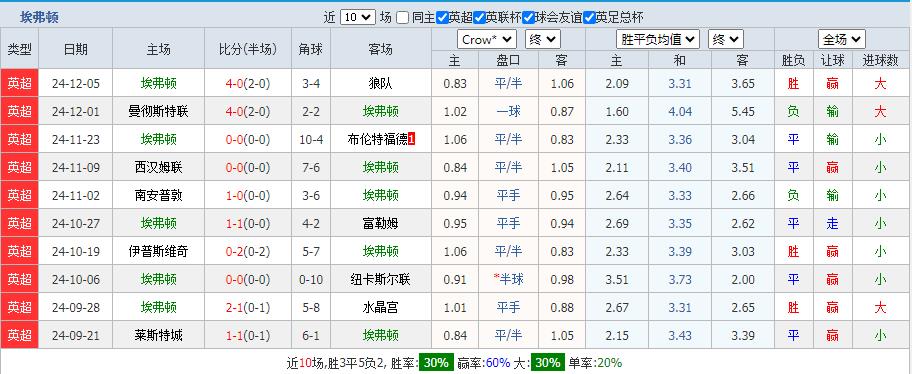Click the 24-11-09 date cell

tap(76, 168)
